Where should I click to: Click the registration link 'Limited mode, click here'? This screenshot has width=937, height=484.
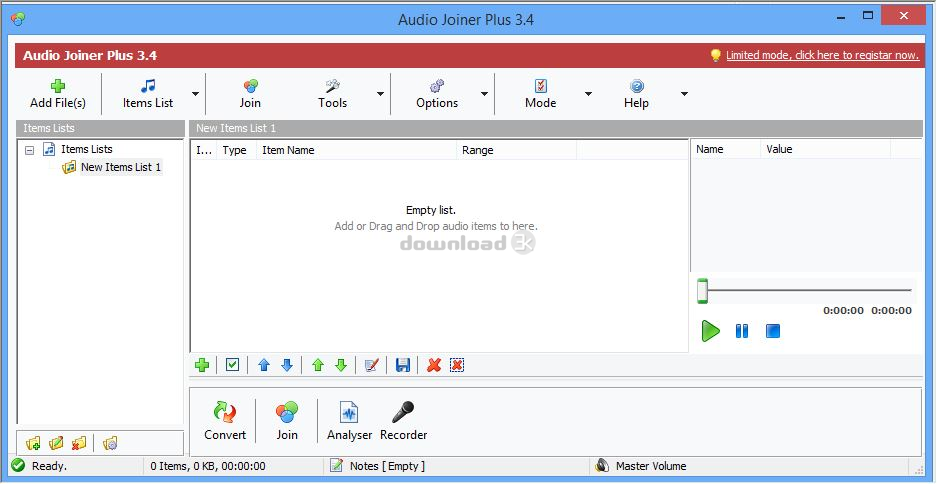822,55
